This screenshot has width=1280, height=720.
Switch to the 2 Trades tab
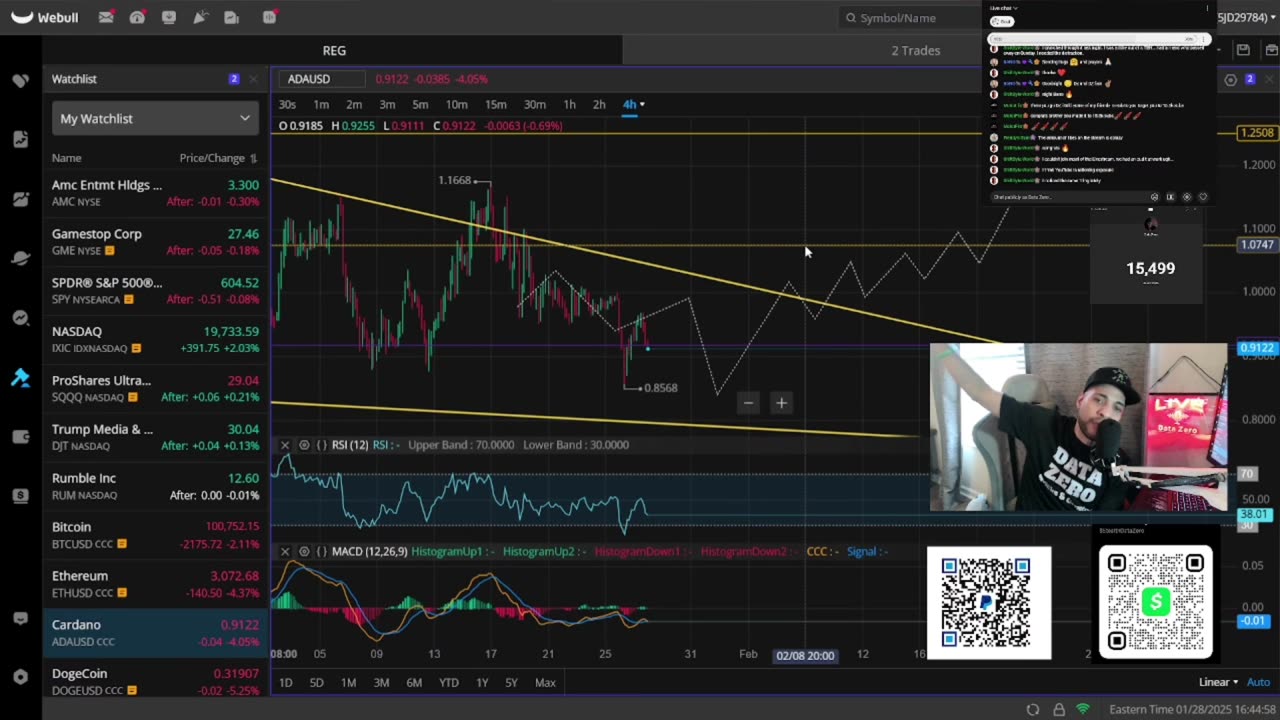916,50
